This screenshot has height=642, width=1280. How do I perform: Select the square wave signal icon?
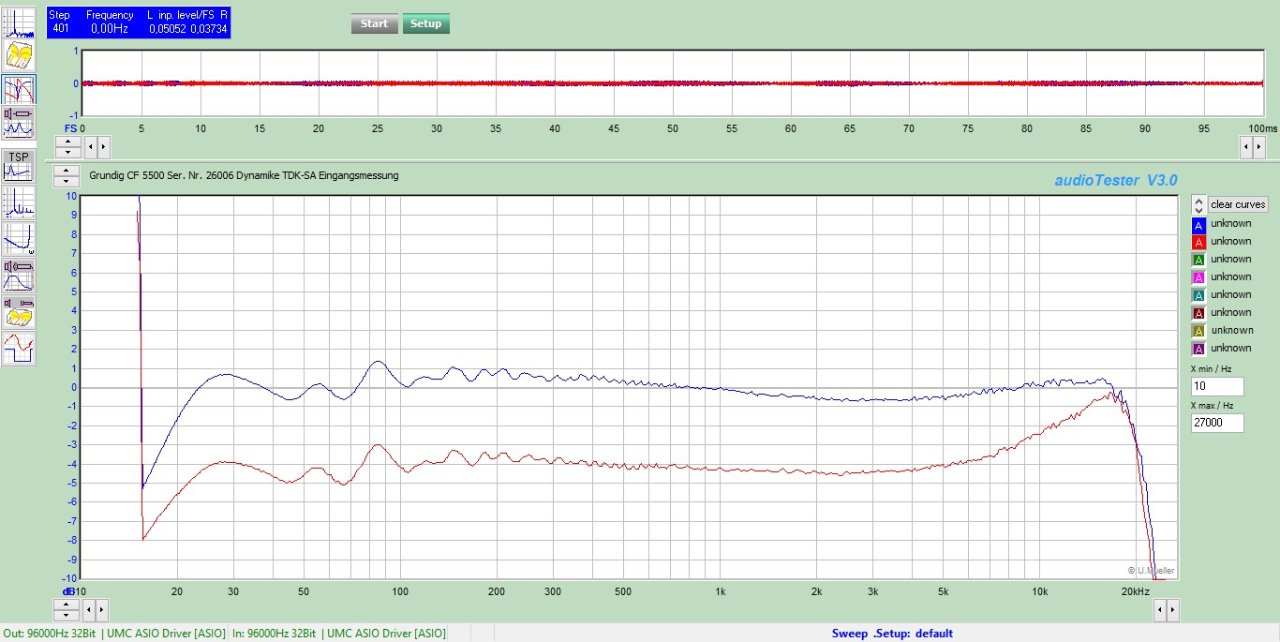(19, 348)
